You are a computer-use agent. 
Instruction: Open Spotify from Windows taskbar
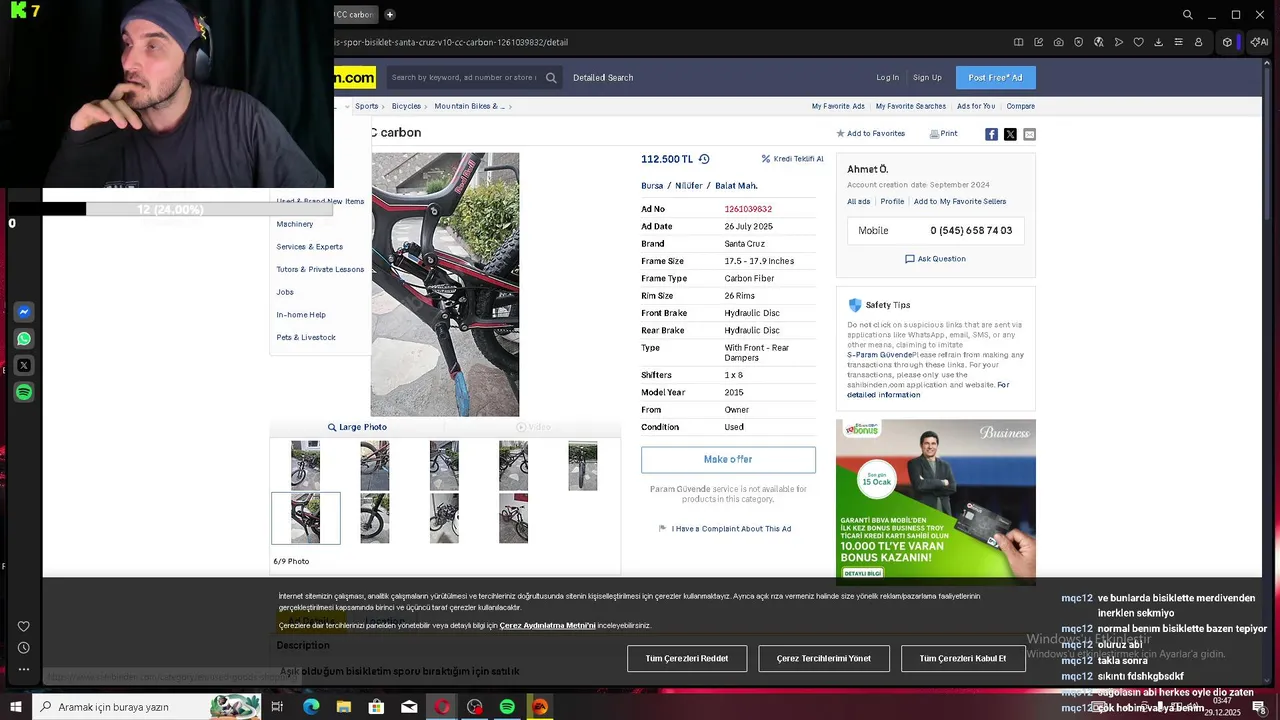click(507, 707)
